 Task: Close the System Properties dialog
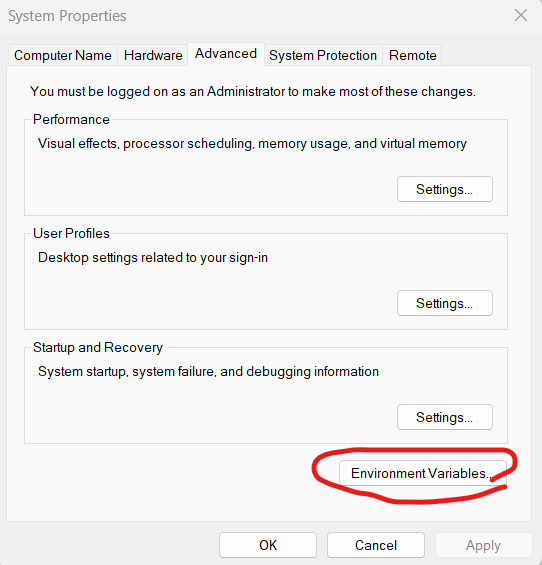click(521, 15)
